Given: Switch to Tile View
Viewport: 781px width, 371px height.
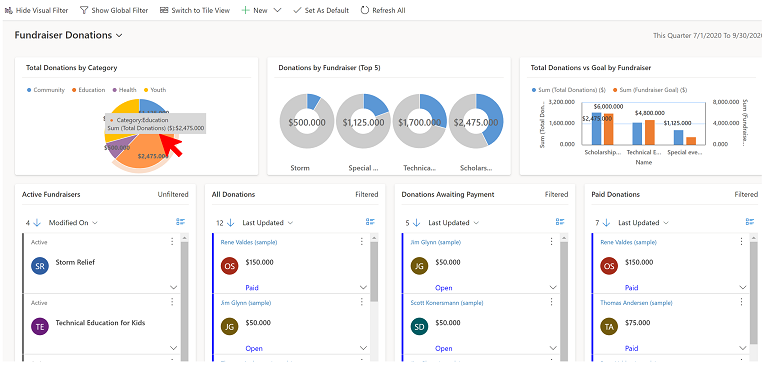Looking at the screenshot, I should pos(195,10).
